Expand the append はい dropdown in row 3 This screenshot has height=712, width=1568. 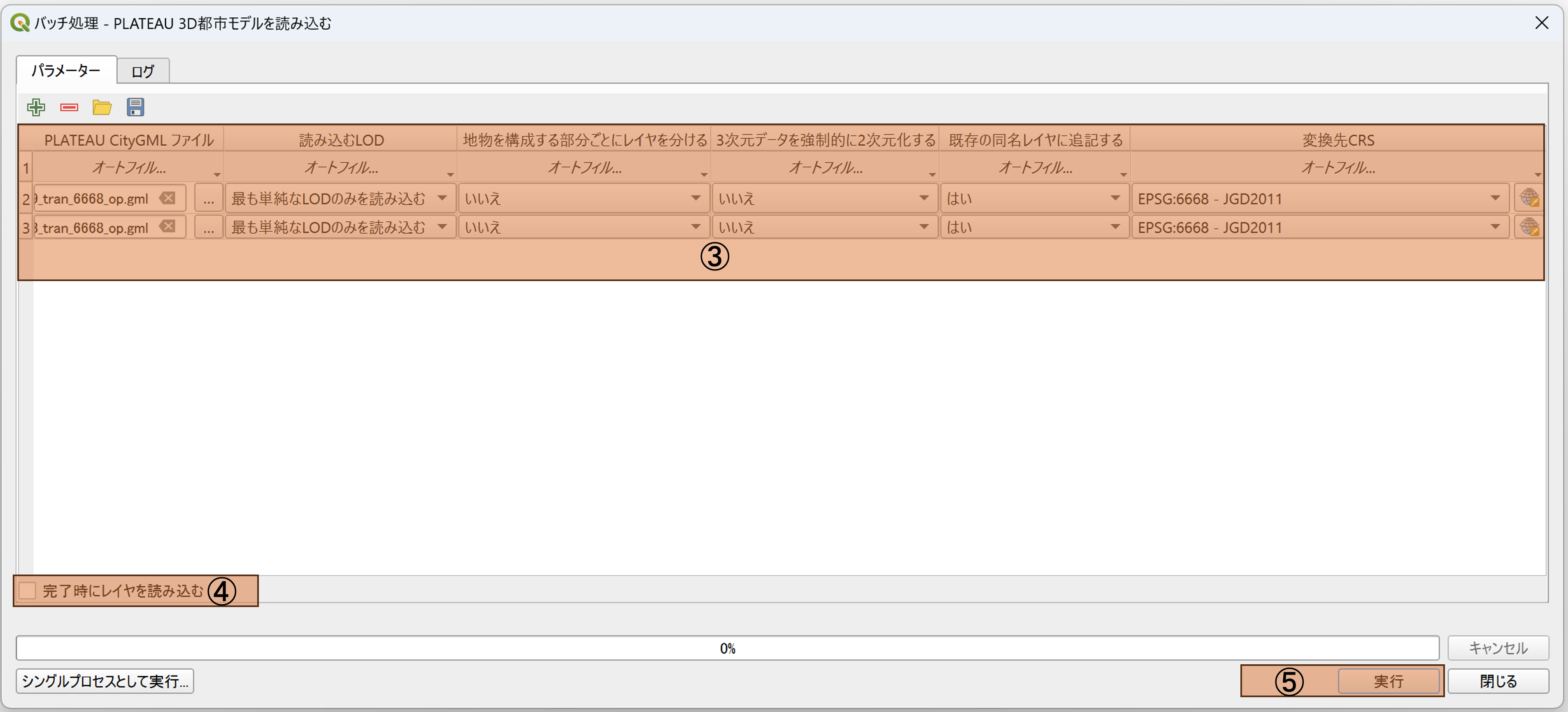pyautogui.click(x=1035, y=227)
